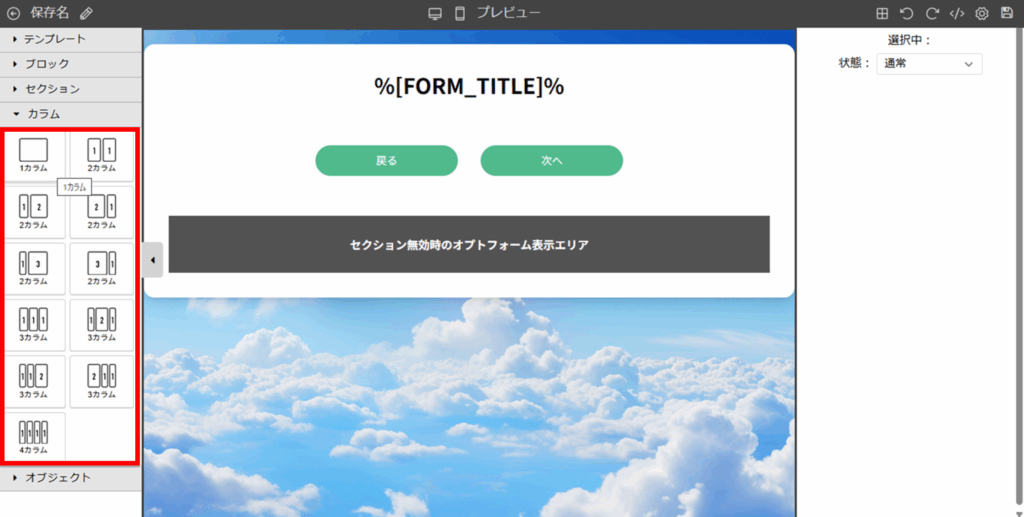
Task: Click the back arrow icon beside 保存名
Action: 13,13
